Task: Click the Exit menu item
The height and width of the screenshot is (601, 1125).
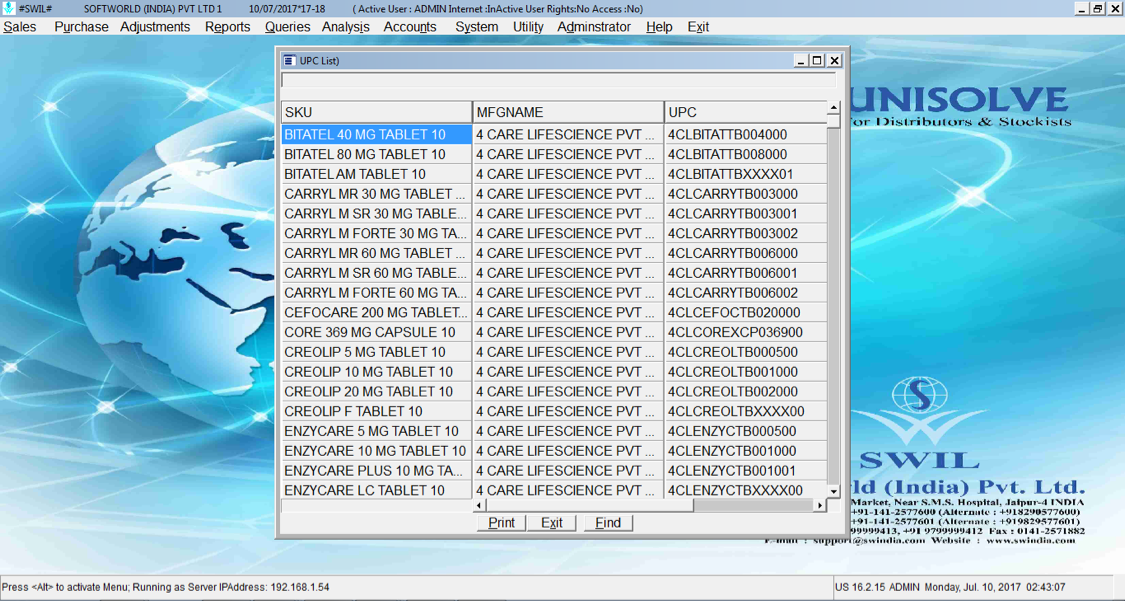Action: 698,27
